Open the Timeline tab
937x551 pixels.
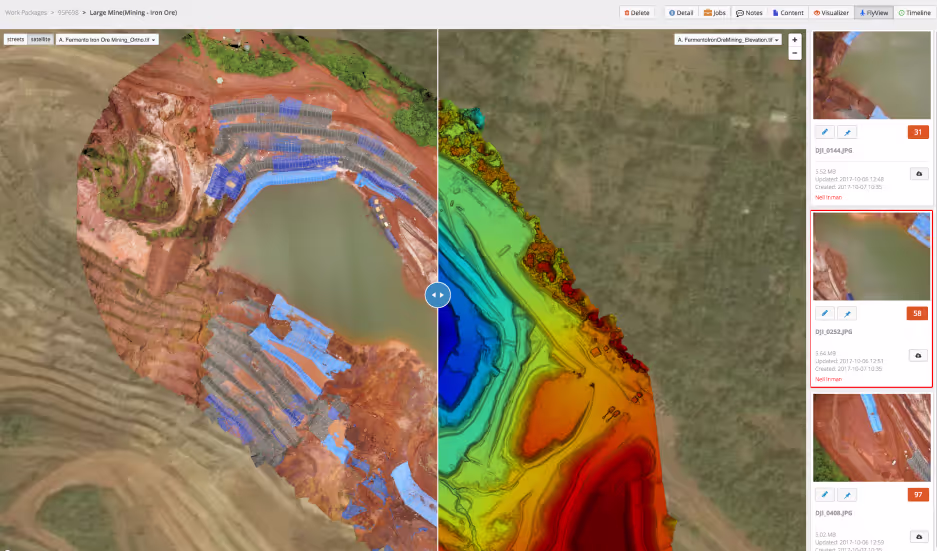pyautogui.click(x=914, y=13)
